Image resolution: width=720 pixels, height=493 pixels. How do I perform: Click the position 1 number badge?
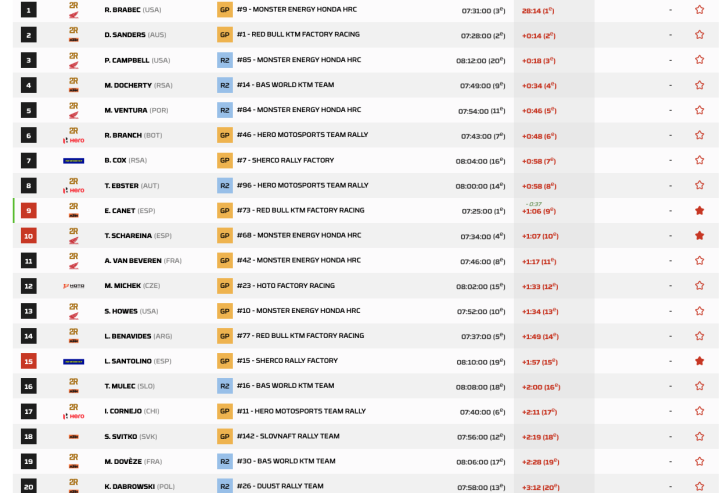(29, 10)
